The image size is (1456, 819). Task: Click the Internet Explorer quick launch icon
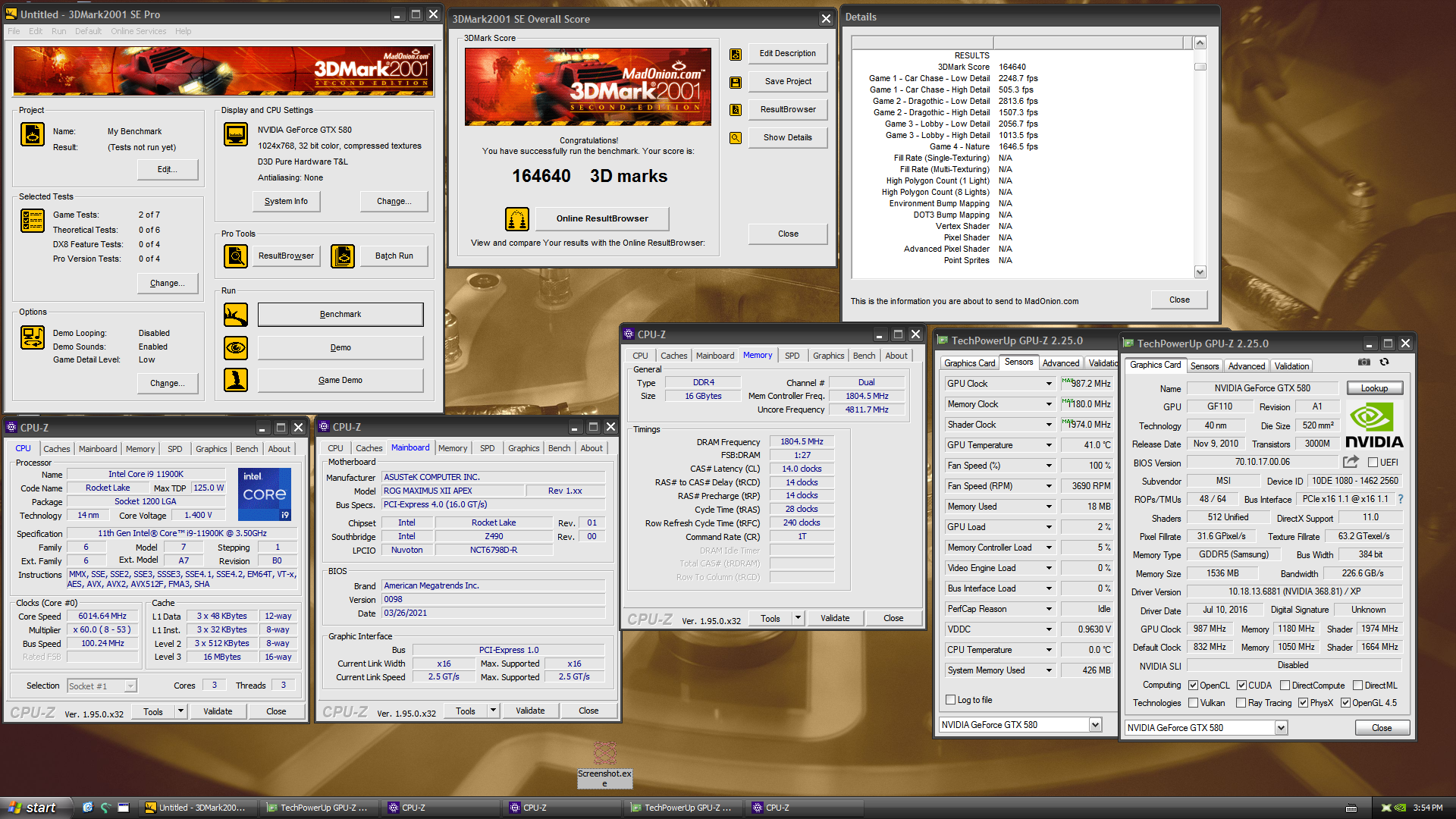[x=88, y=808]
